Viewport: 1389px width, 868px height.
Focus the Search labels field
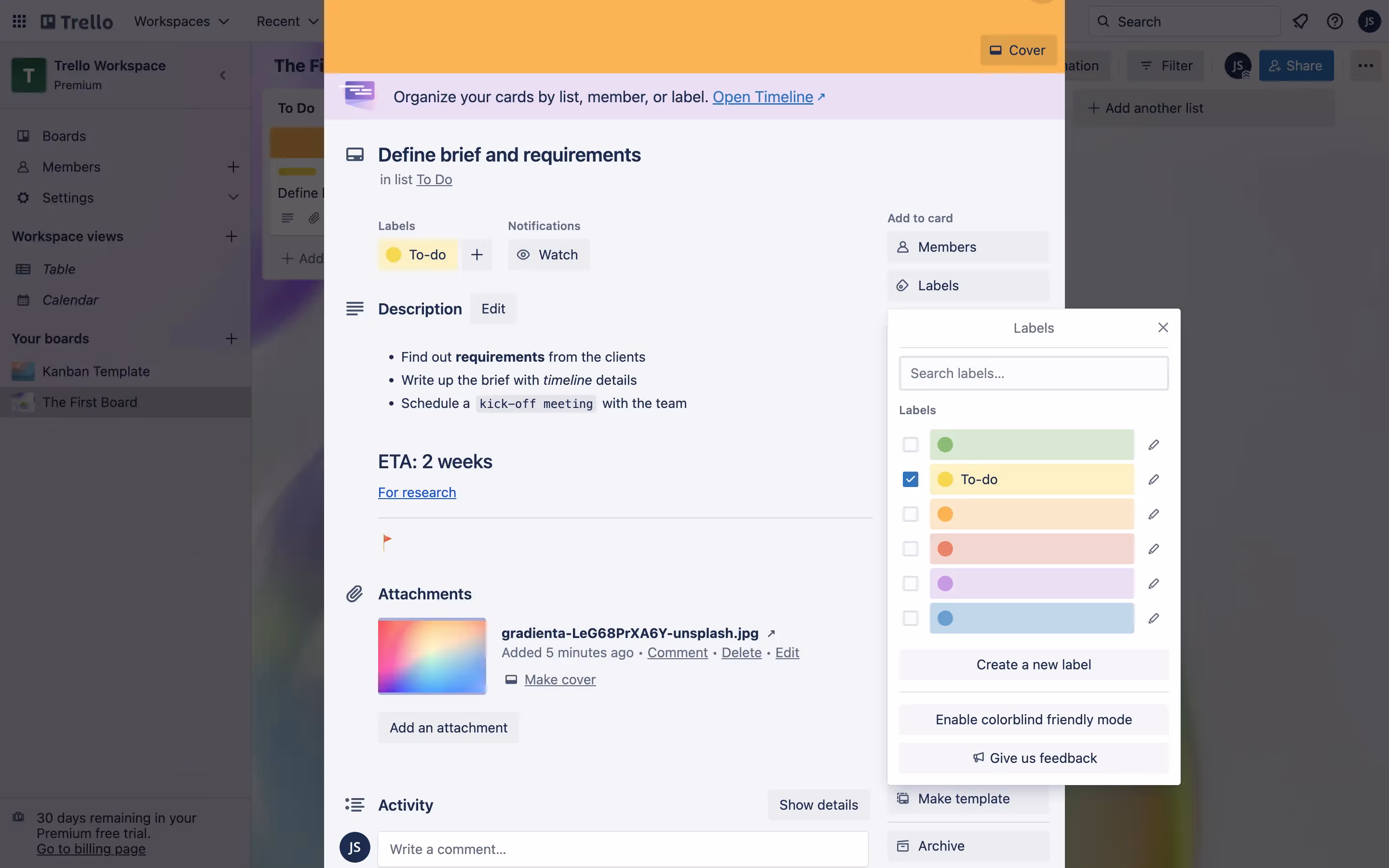click(x=1033, y=373)
